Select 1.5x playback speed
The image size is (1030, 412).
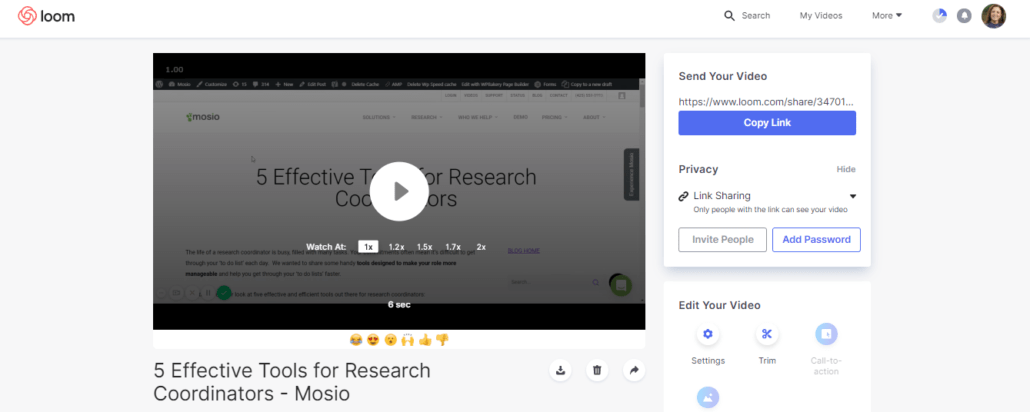point(424,247)
